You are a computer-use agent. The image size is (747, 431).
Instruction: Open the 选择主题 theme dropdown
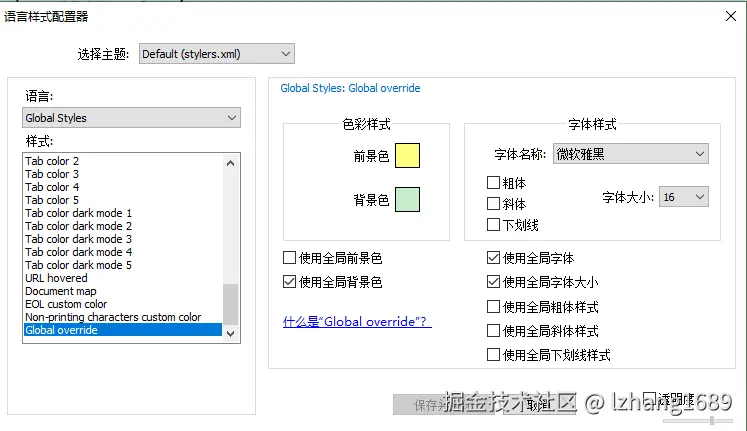217,54
